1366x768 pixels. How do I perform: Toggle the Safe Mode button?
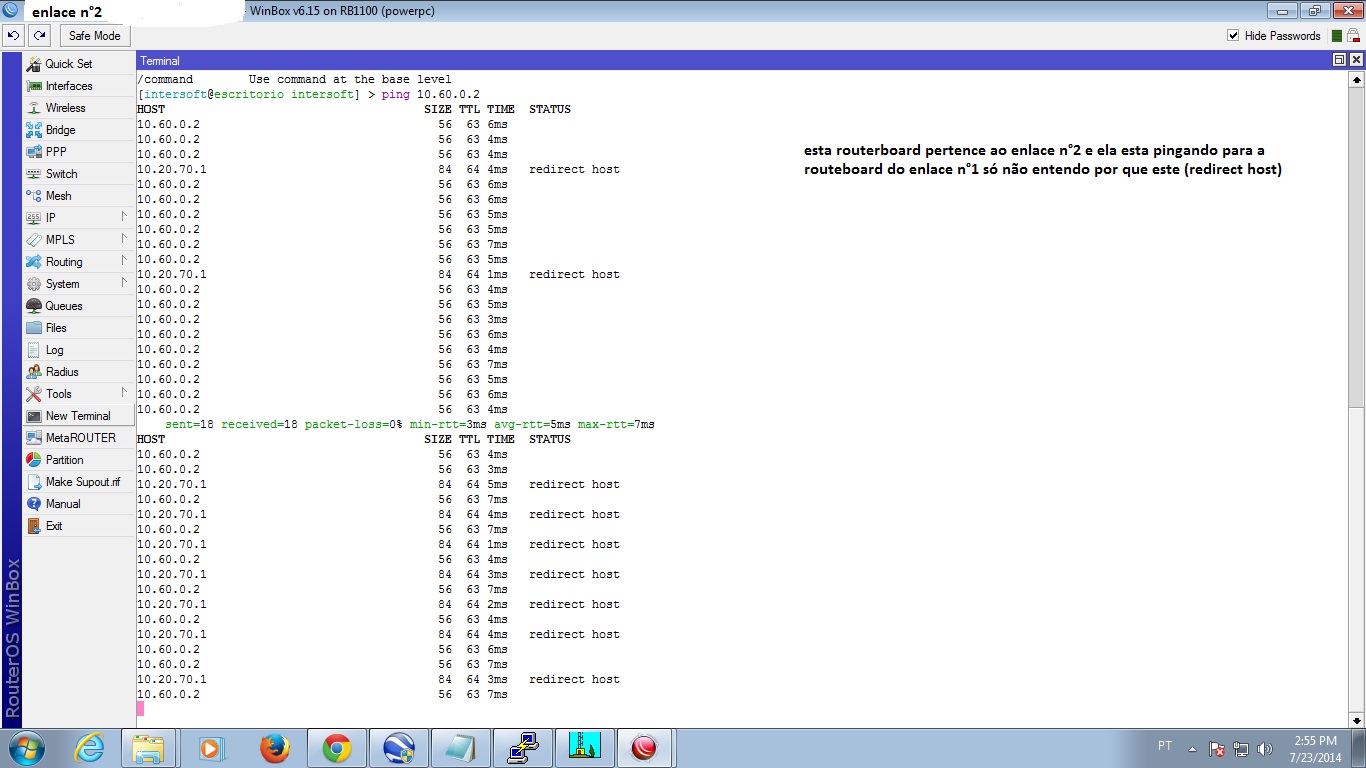94,36
